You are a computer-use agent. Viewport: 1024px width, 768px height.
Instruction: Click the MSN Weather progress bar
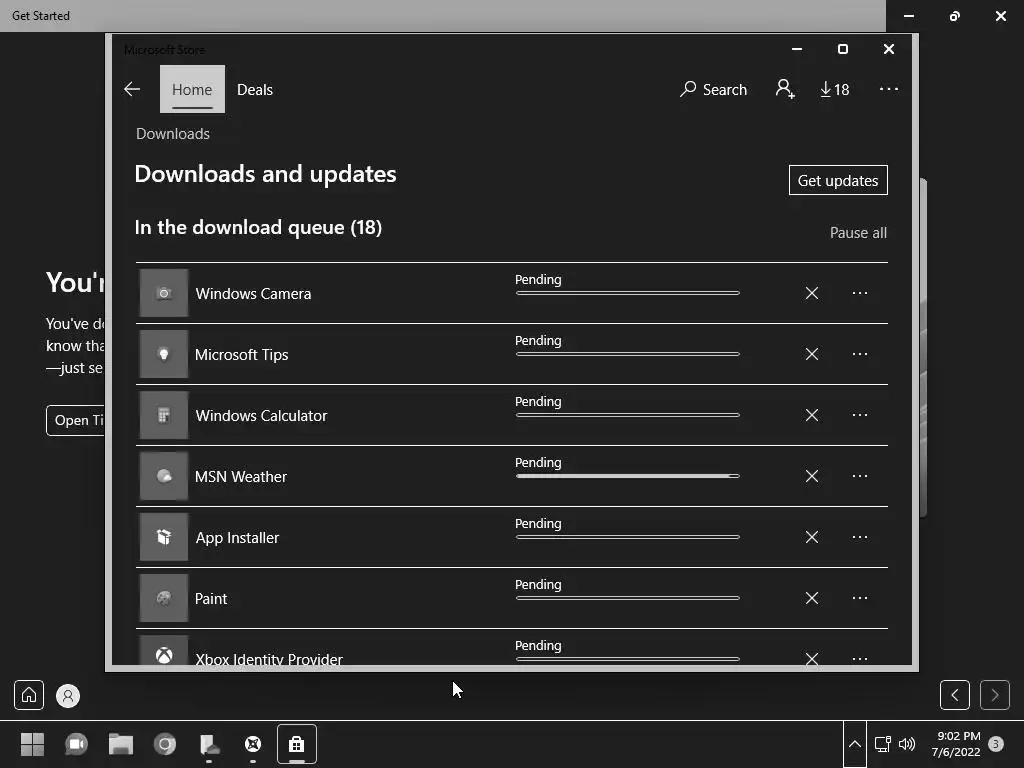pyautogui.click(x=628, y=476)
